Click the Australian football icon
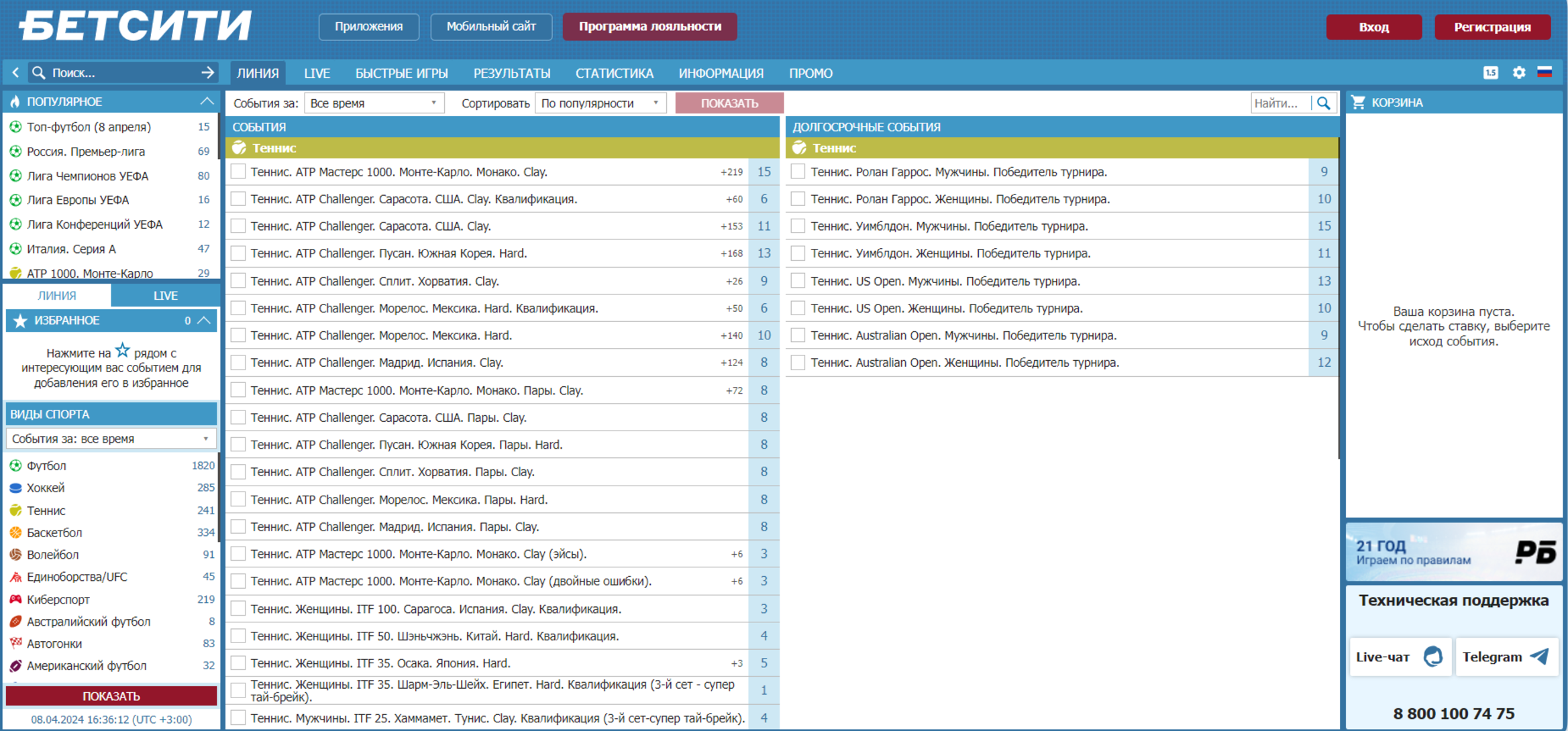1568x731 pixels. [x=15, y=621]
